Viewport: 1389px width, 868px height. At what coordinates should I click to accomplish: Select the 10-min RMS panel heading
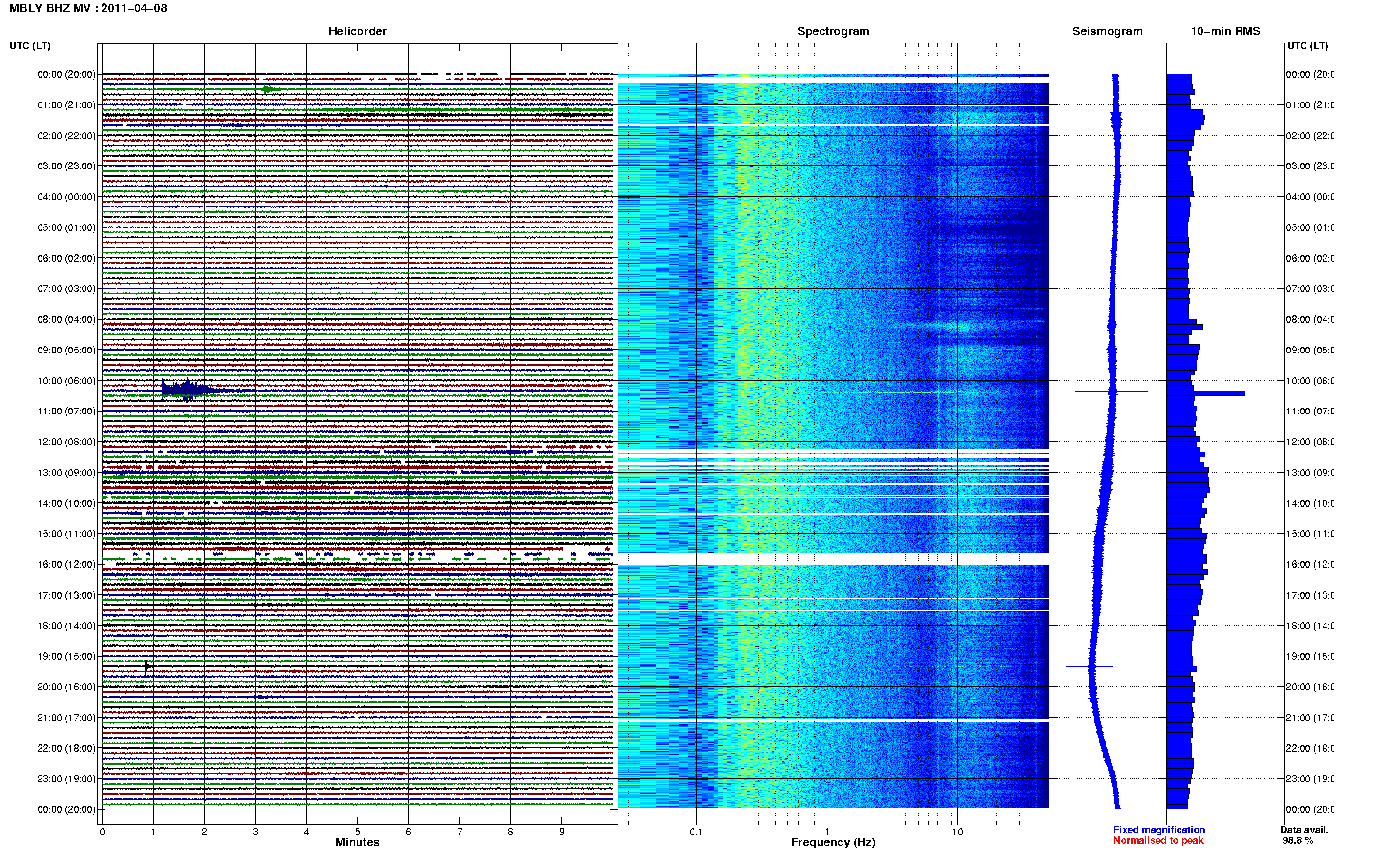[x=1225, y=32]
